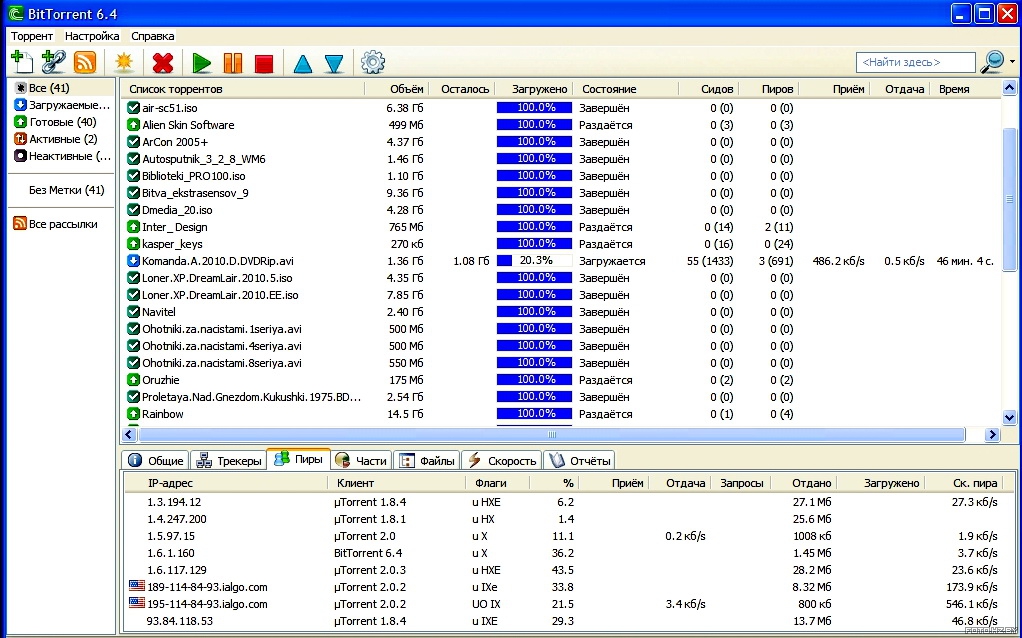Click the downloading icon of Komanda.A.2010.D.DVDRip.avi

133,261
